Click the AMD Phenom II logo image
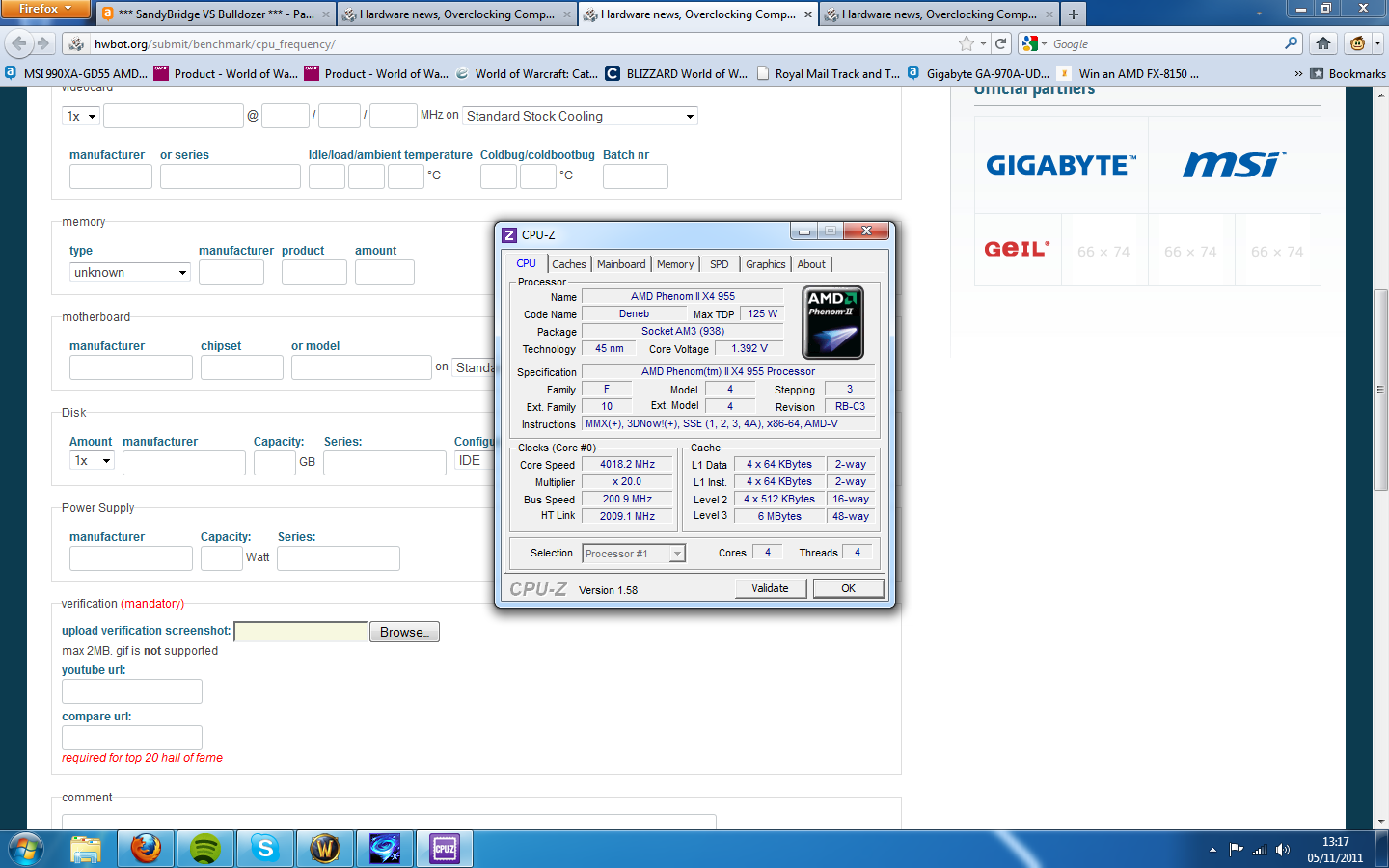The image size is (1389, 868). (832, 322)
